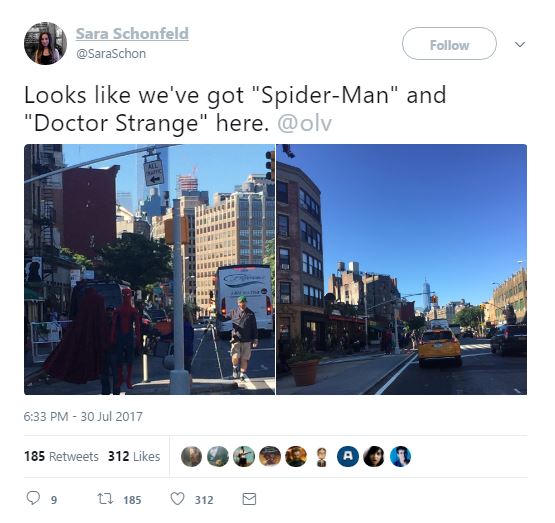Viewport: 555px width, 523px height.
Task: Click the bobblehead figure liker avatar
Action: tap(321, 457)
